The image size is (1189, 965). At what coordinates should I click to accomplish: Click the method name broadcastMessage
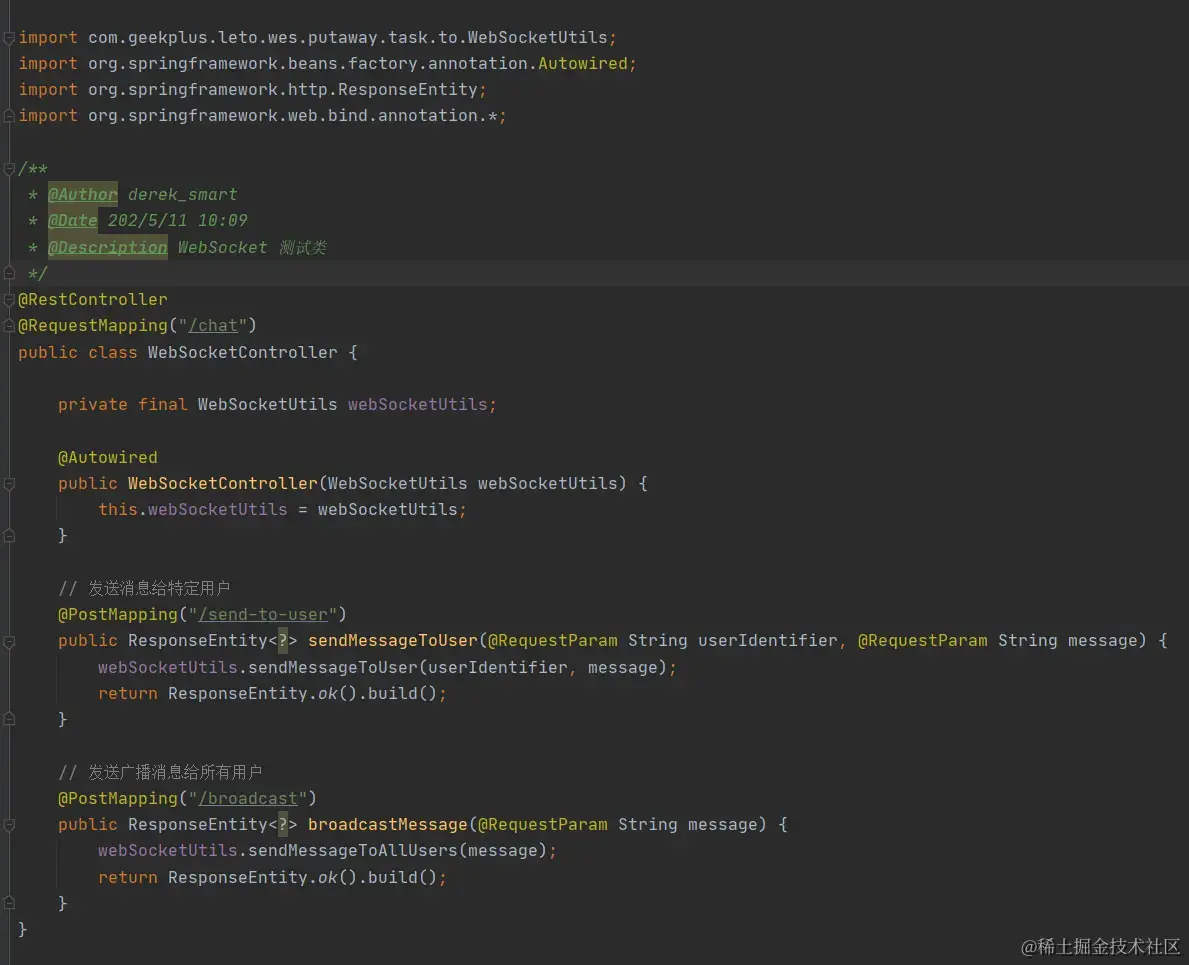click(387, 825)
